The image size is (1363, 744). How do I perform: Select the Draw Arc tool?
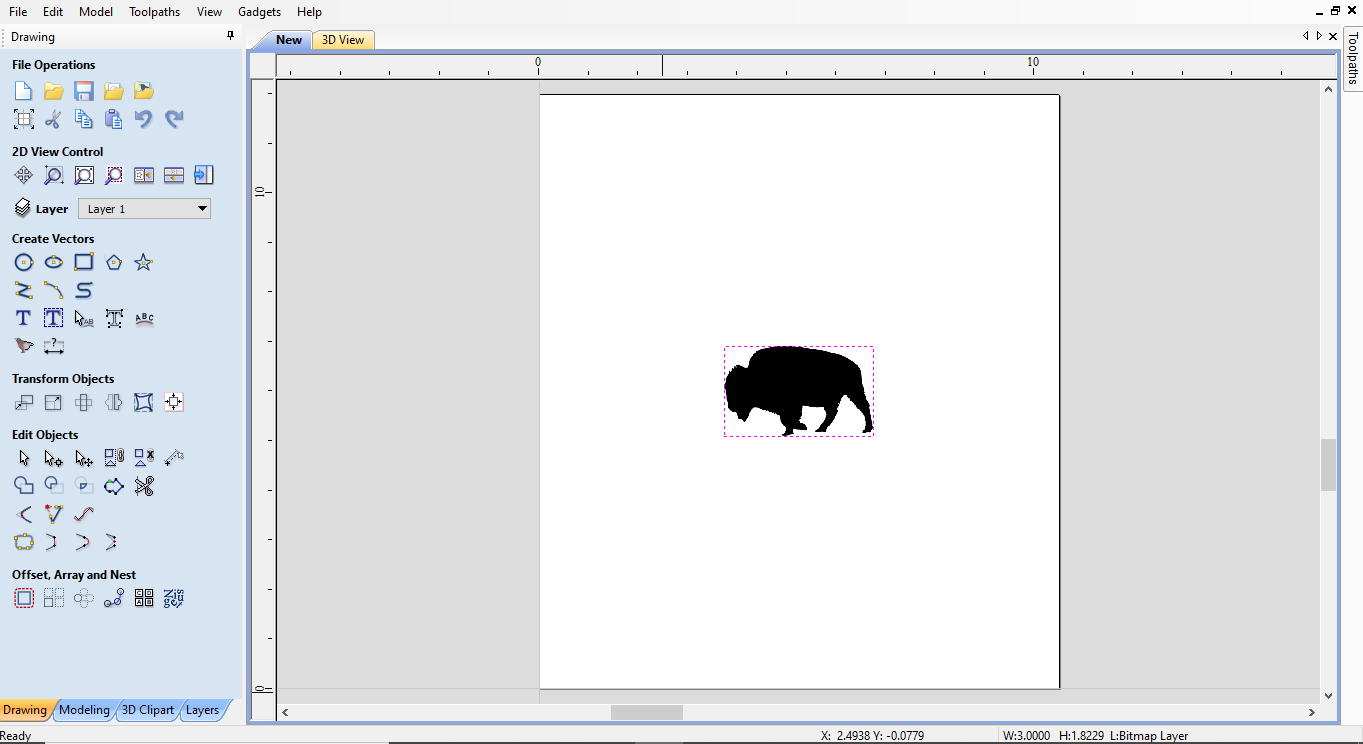[x=54, y=290]
